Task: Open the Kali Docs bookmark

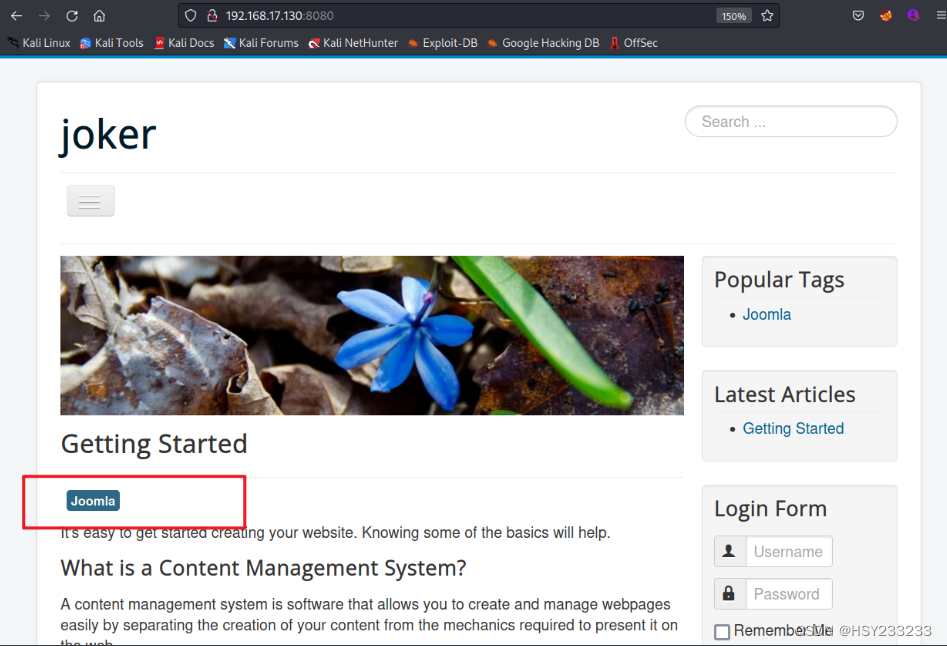Action: click(x=184, y=43)
